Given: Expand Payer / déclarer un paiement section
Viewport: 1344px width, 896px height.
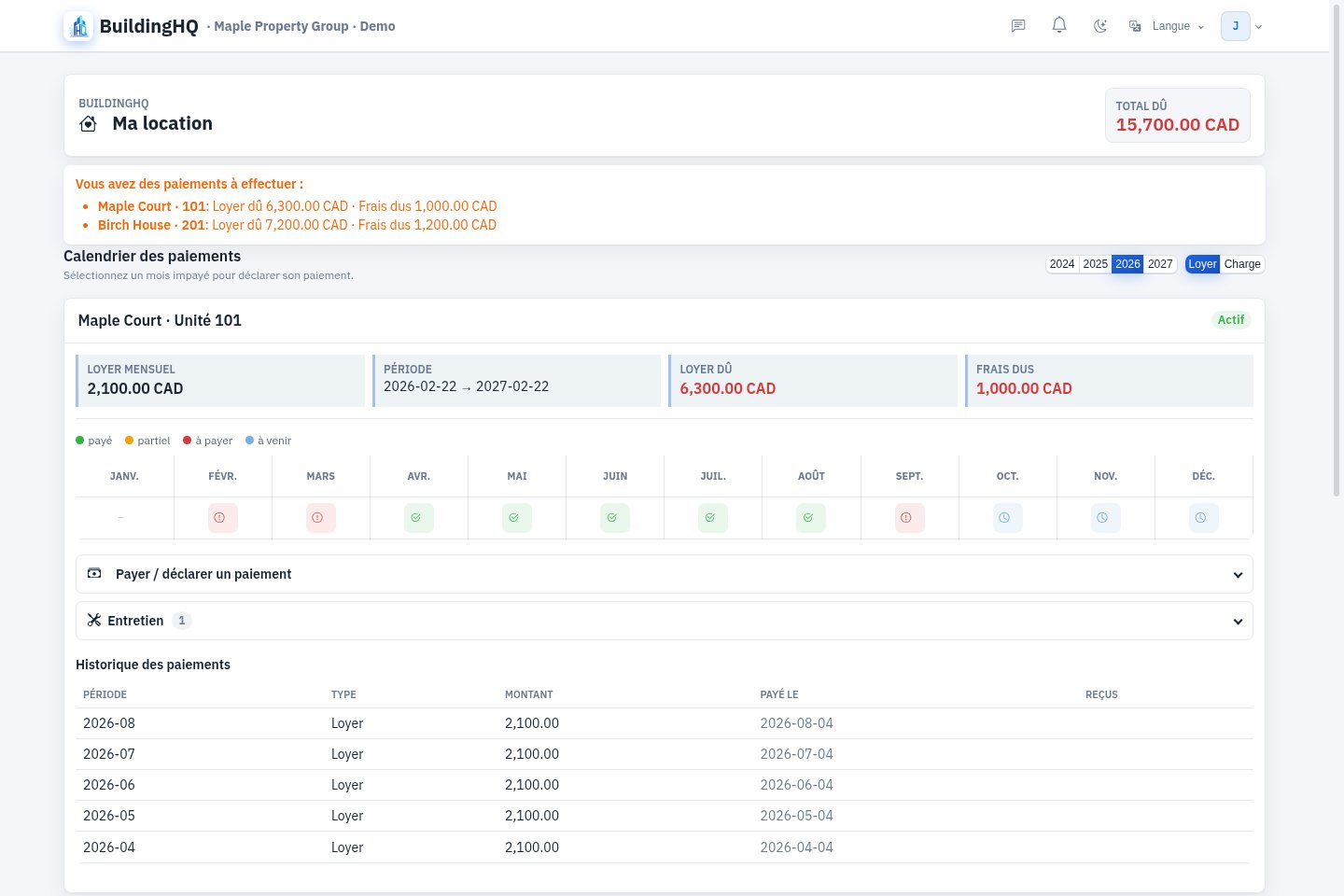Looking at the screenshot, I should [664, 574].
